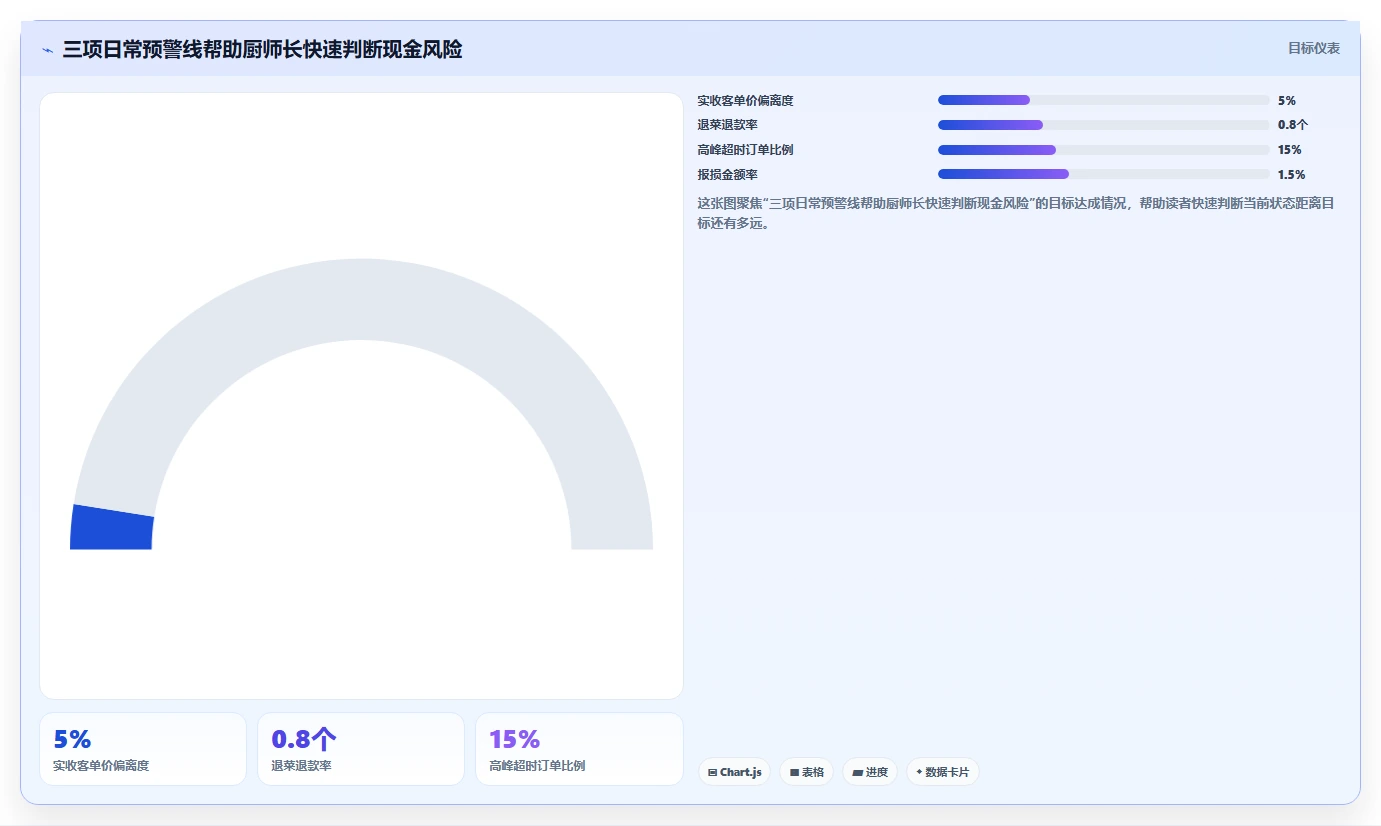Screen dimensions: 1381x826
Task: Open the 0.8个 退菜退款率 data card
Action: click(361, 749)
